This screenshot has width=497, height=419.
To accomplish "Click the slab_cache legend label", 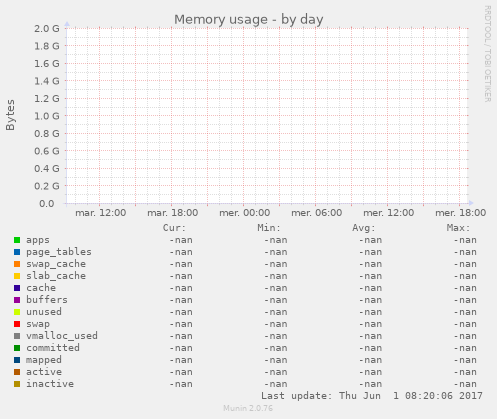I will (56, 276).
